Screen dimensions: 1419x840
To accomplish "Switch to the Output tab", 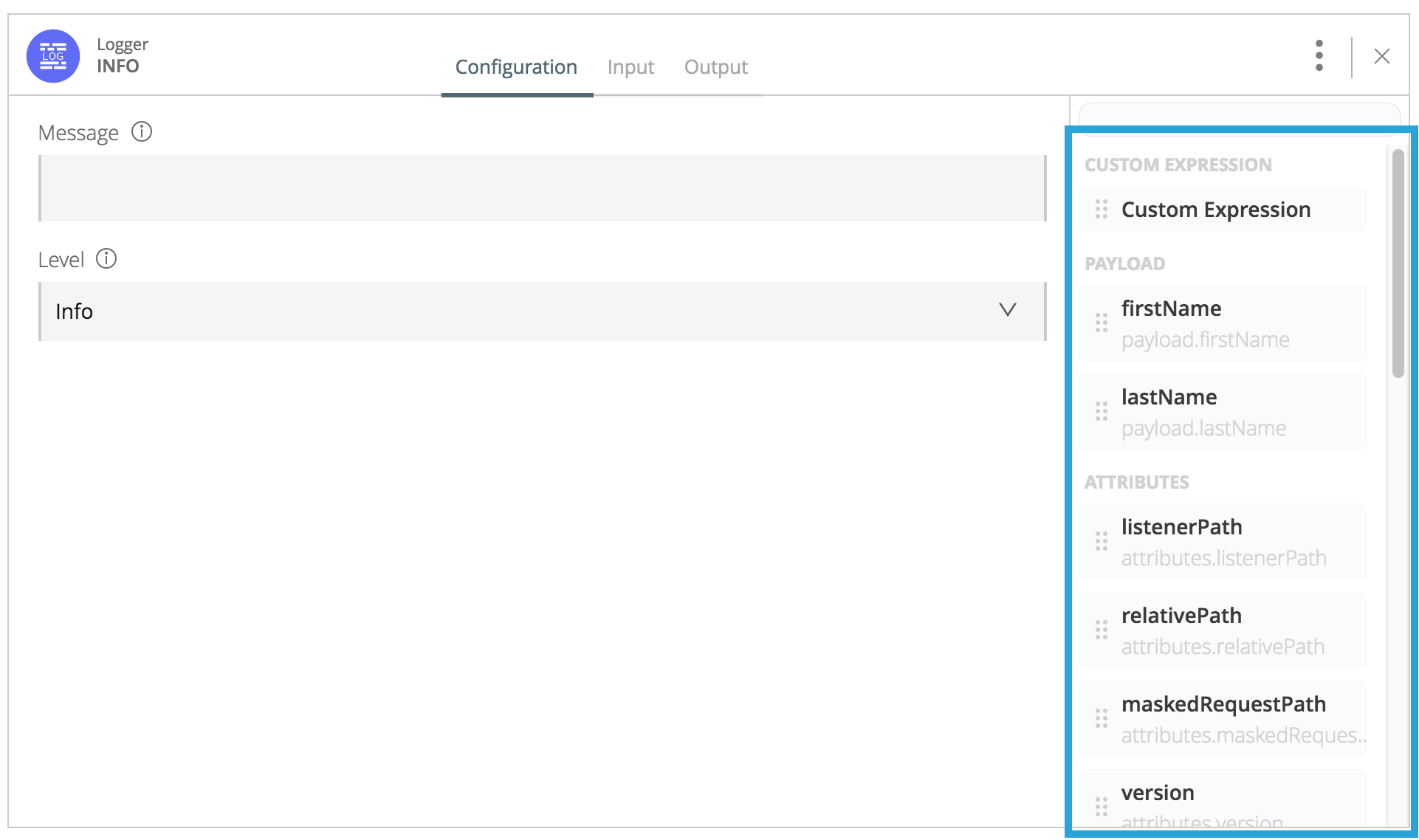I will 715,67.
